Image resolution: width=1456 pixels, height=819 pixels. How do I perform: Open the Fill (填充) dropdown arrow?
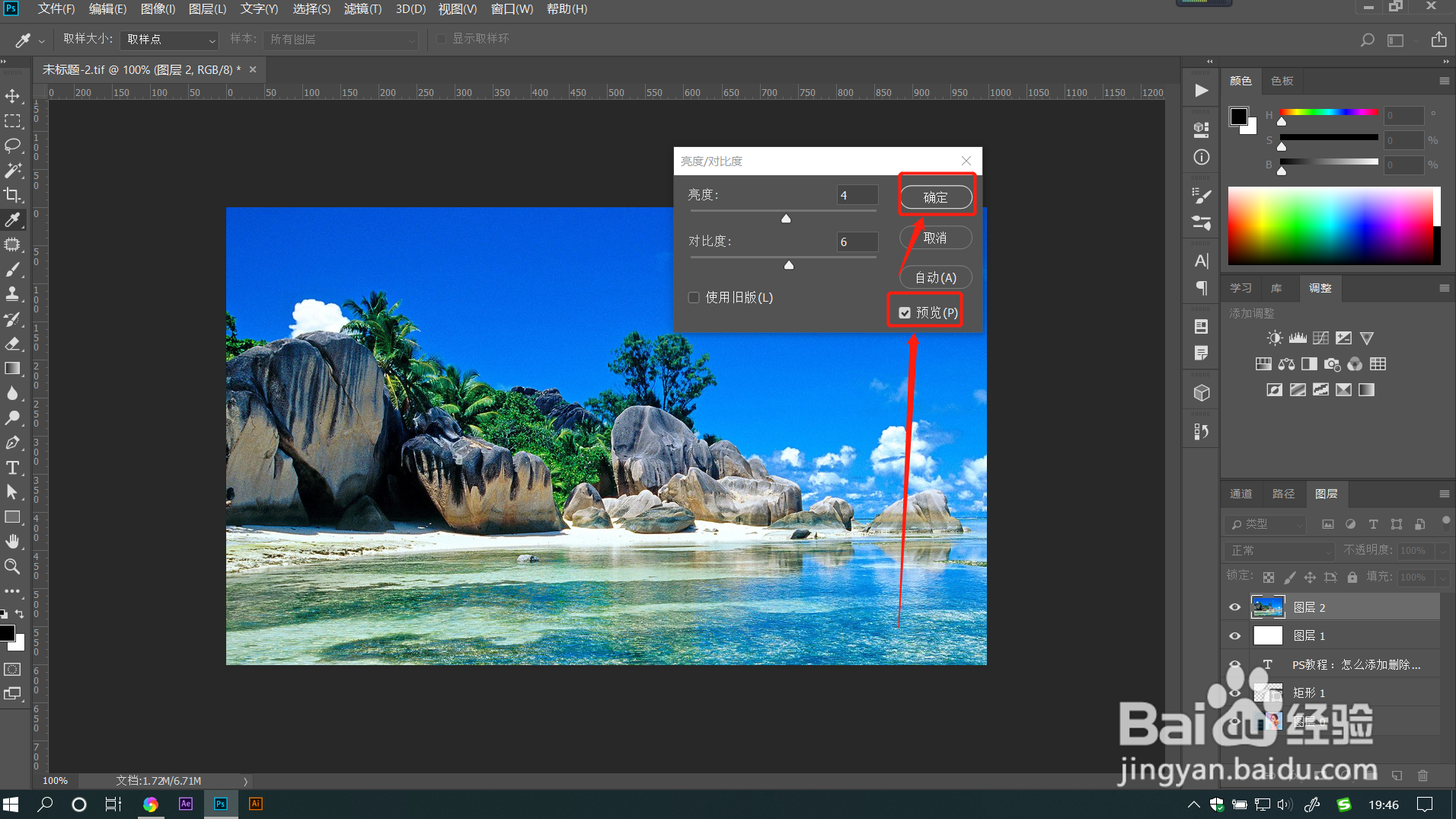[1442, 577]
